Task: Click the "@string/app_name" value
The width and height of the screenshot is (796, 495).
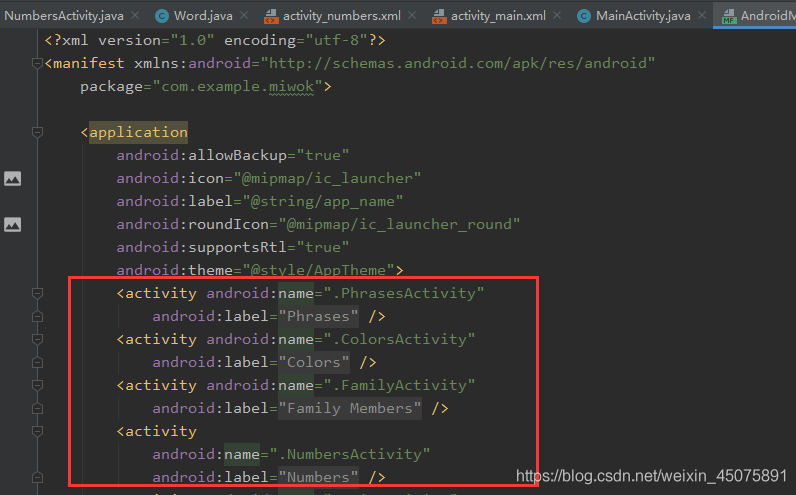Action: click(322, 202)
